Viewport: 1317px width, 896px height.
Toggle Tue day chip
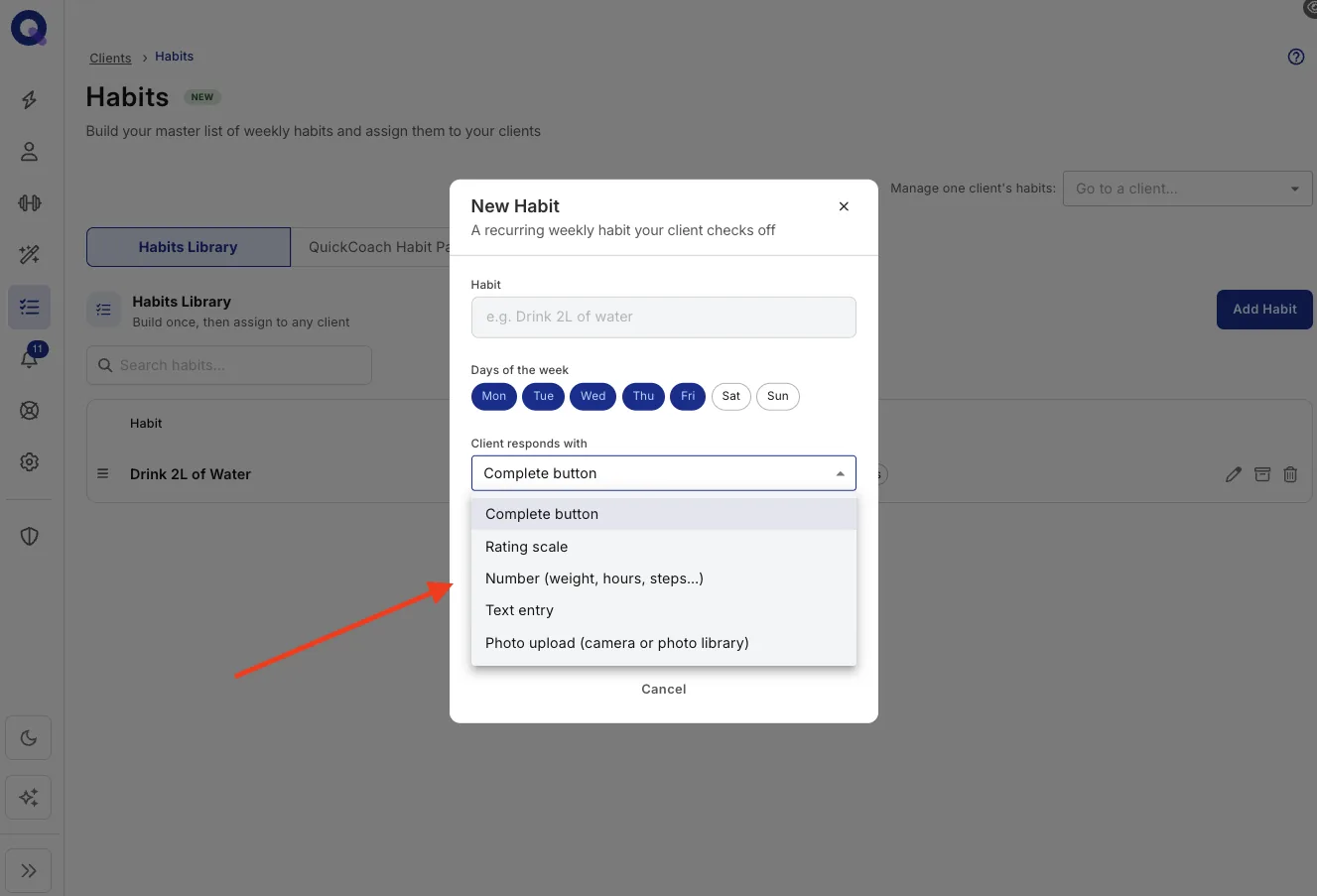tap(544, 396)
